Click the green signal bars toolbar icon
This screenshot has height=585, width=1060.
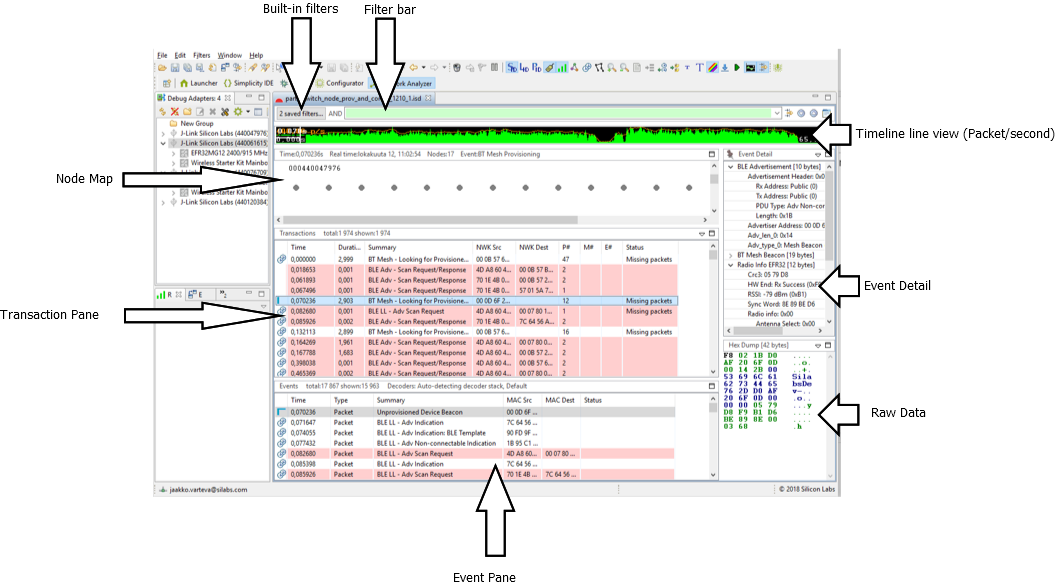(562, 68)
